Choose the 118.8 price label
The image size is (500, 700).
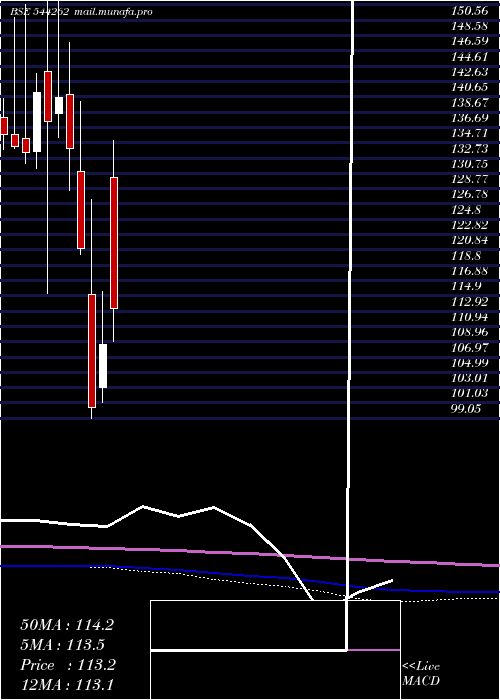(x=467, y=255)
